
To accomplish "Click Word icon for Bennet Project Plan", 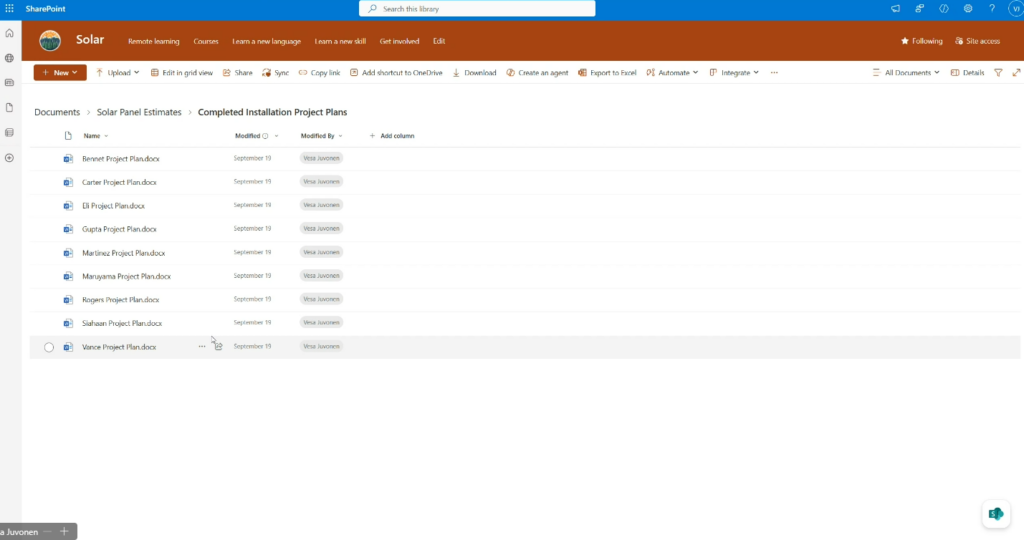I will (68, 159).
